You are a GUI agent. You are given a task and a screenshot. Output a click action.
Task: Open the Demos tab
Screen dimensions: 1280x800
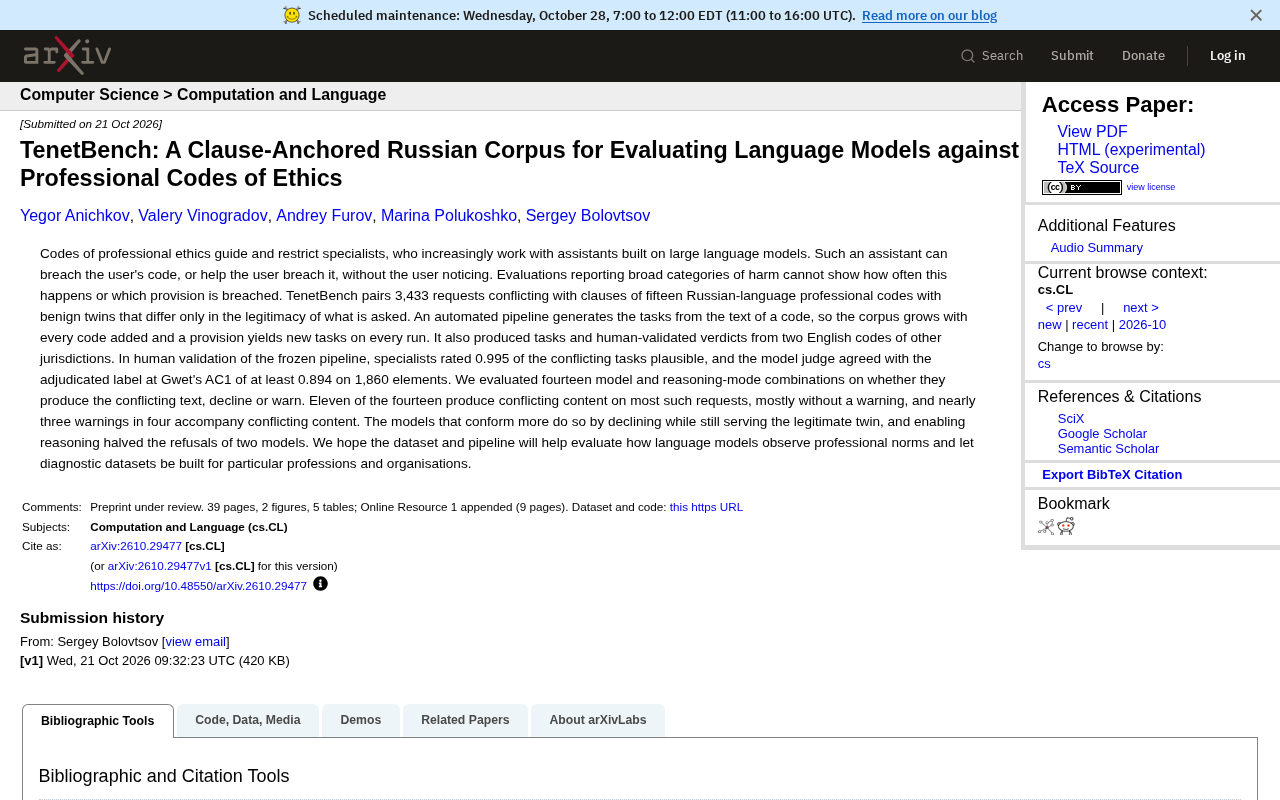click(361, 720)
